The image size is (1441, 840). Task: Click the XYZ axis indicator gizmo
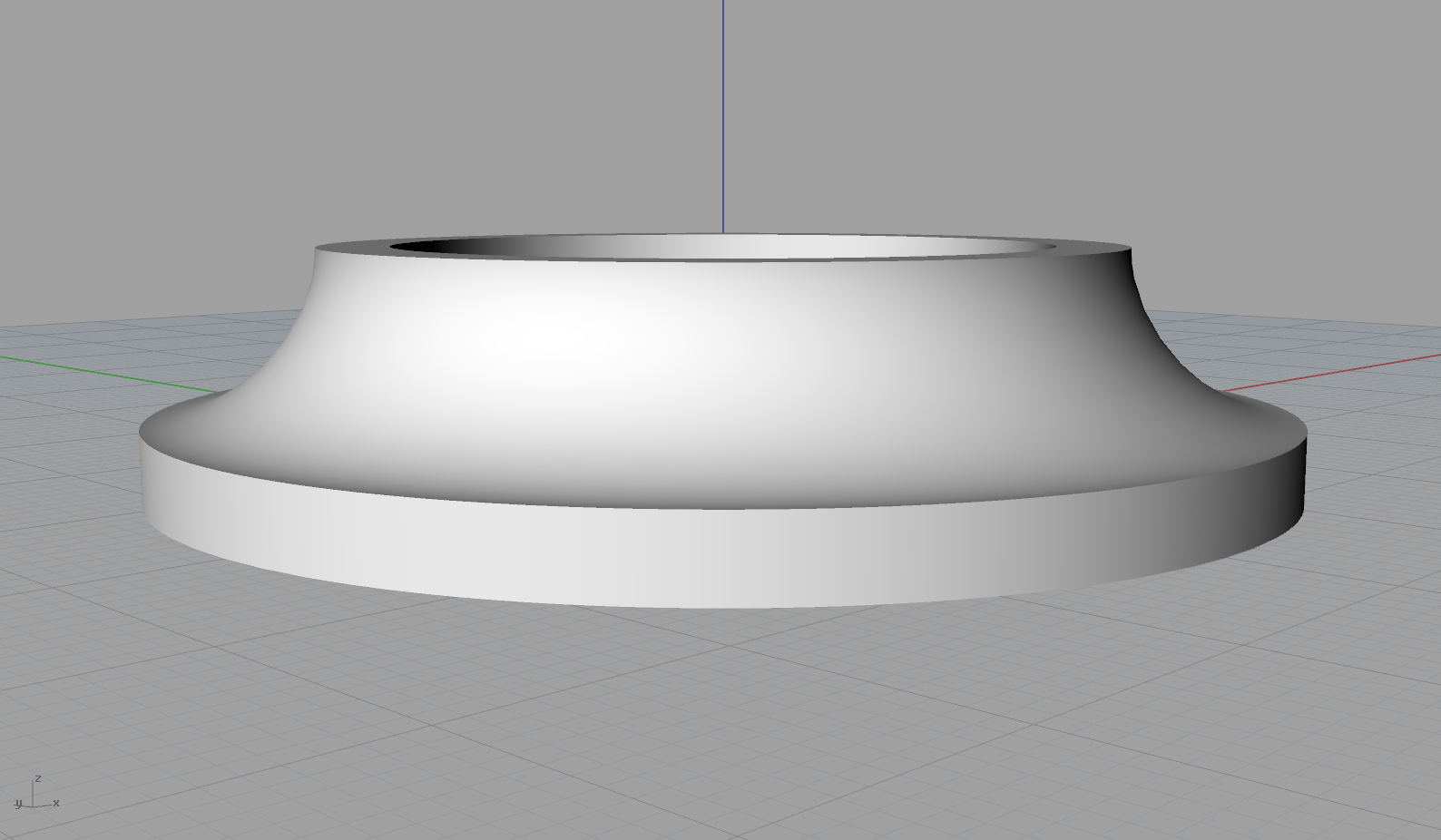(x=36, y=793)
